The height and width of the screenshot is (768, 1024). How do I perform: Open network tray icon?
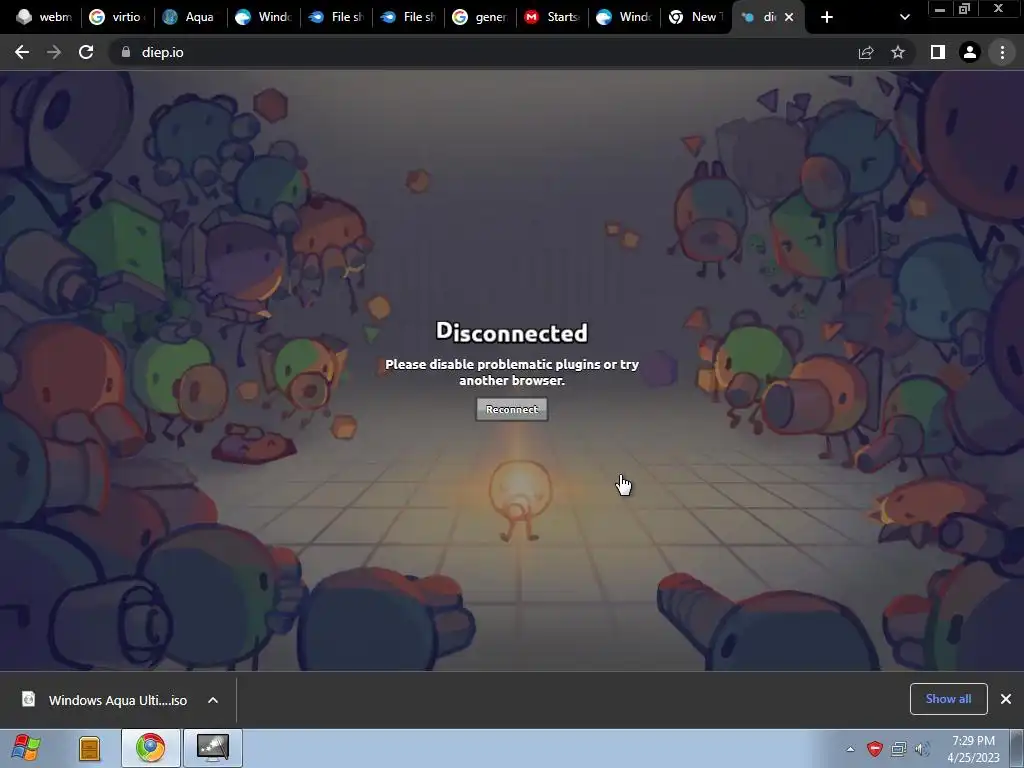tap(899, 749)
